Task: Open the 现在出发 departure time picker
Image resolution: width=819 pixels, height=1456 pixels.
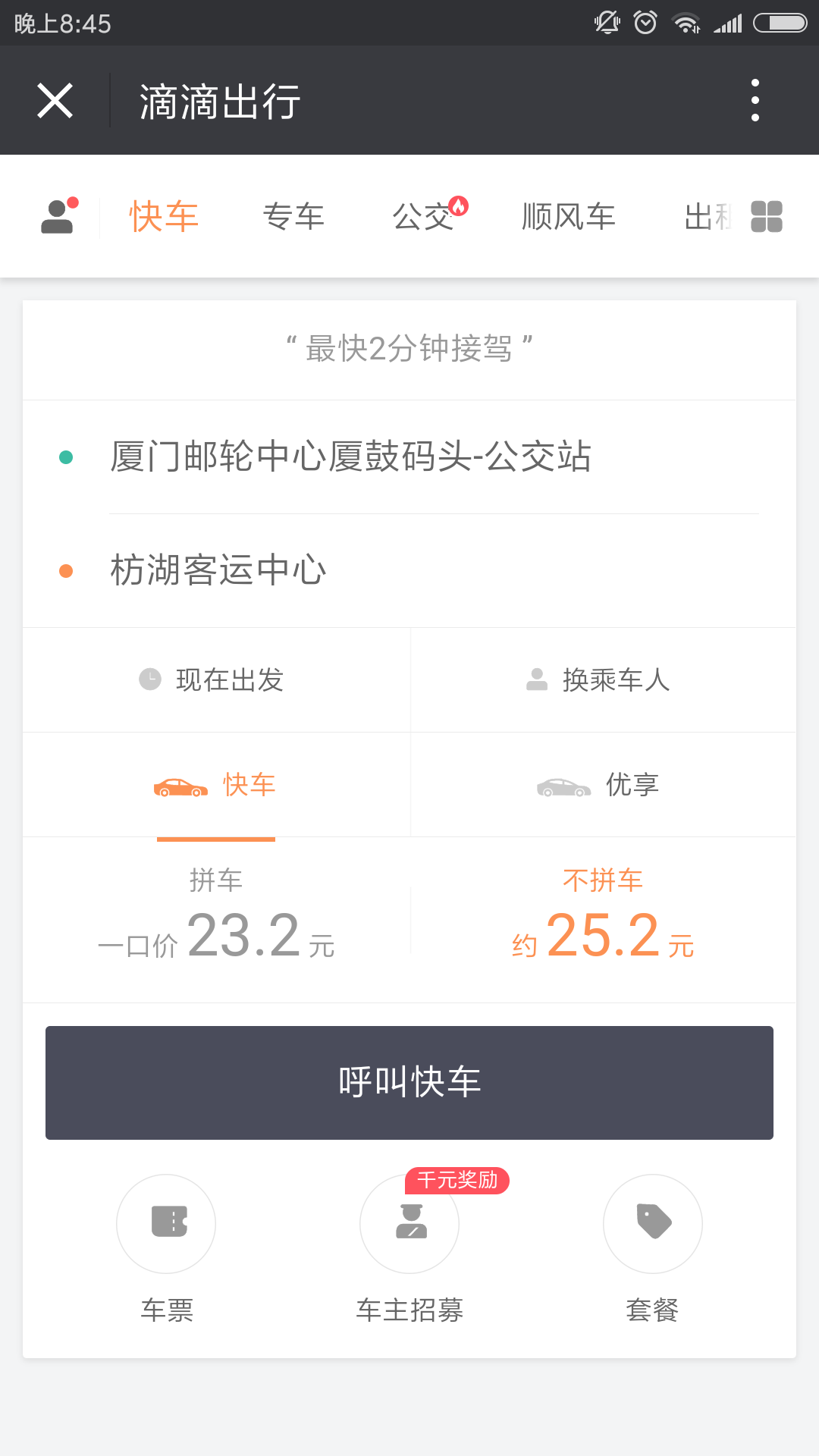Action: pos(216,679)
